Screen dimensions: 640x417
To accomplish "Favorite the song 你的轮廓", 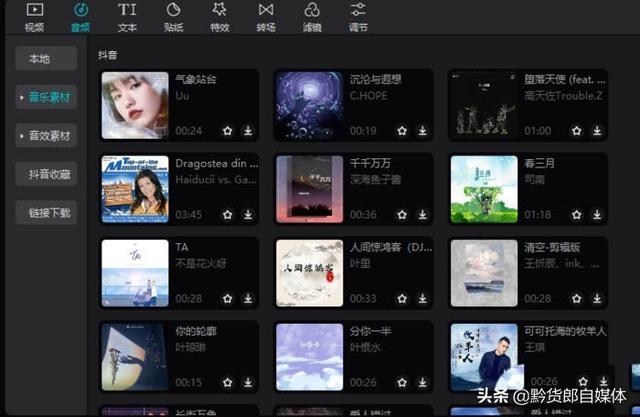I will pos(227,382).
